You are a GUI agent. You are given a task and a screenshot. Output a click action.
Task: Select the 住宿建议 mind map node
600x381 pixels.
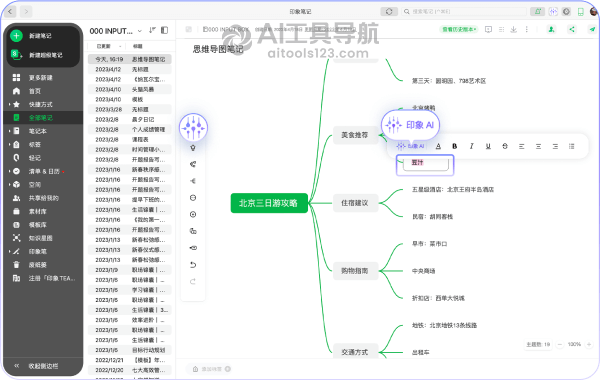pos(355,203)
